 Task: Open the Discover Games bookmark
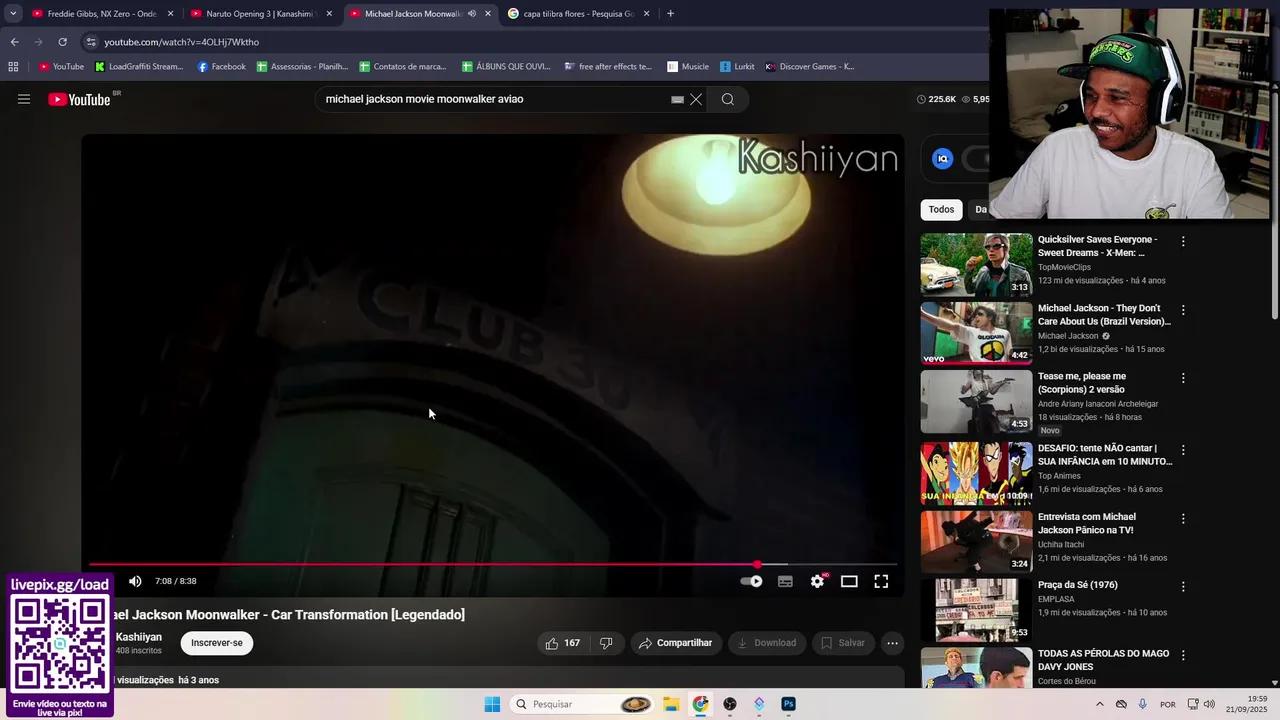(809, 67)
